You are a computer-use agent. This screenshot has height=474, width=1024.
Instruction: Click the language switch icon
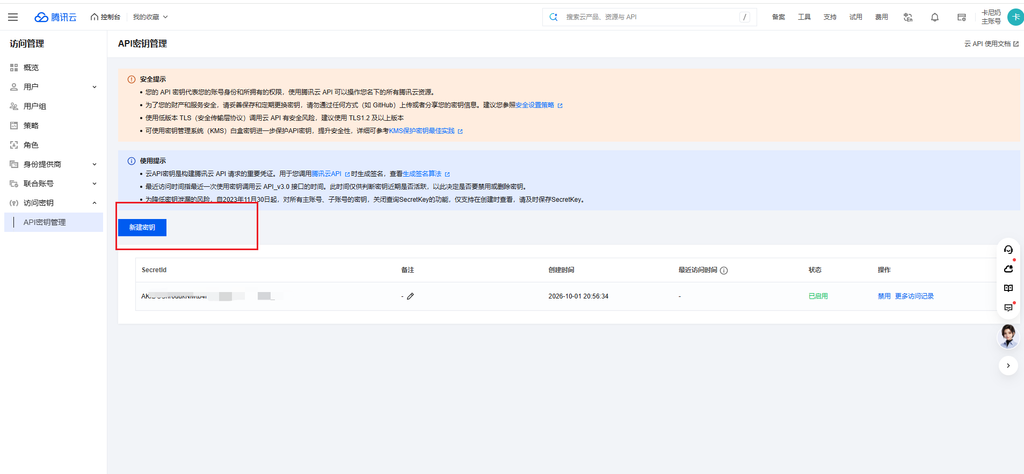click(x=907, y=17)
